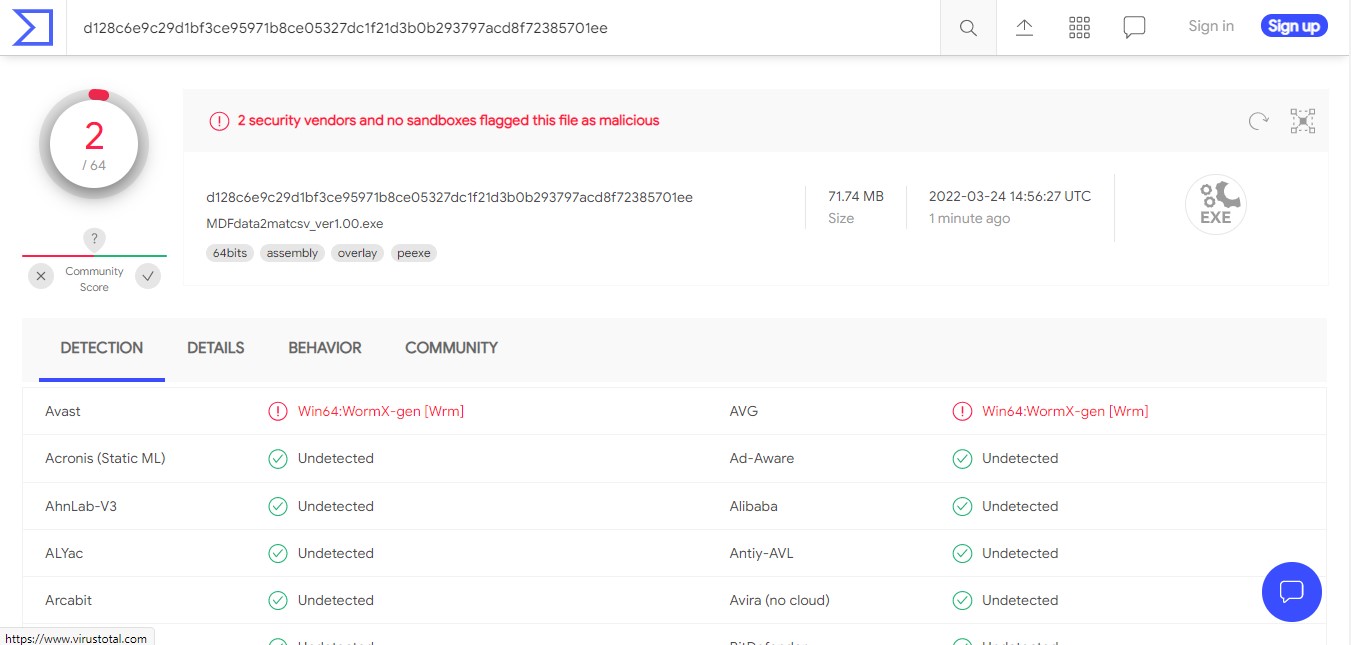
Task: Click the AVG vendor name
Action: point(744,411)
